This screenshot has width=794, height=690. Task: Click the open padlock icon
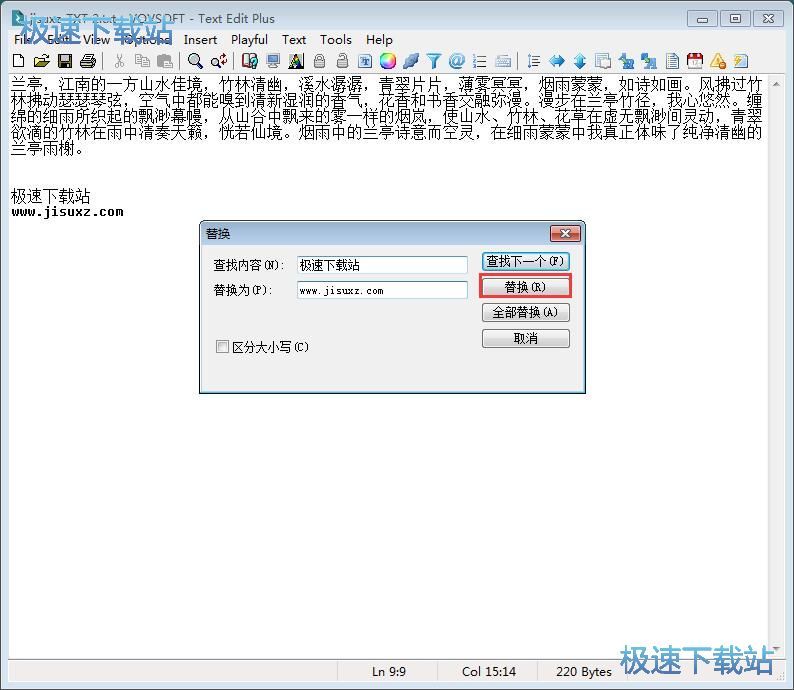point(343,61)
